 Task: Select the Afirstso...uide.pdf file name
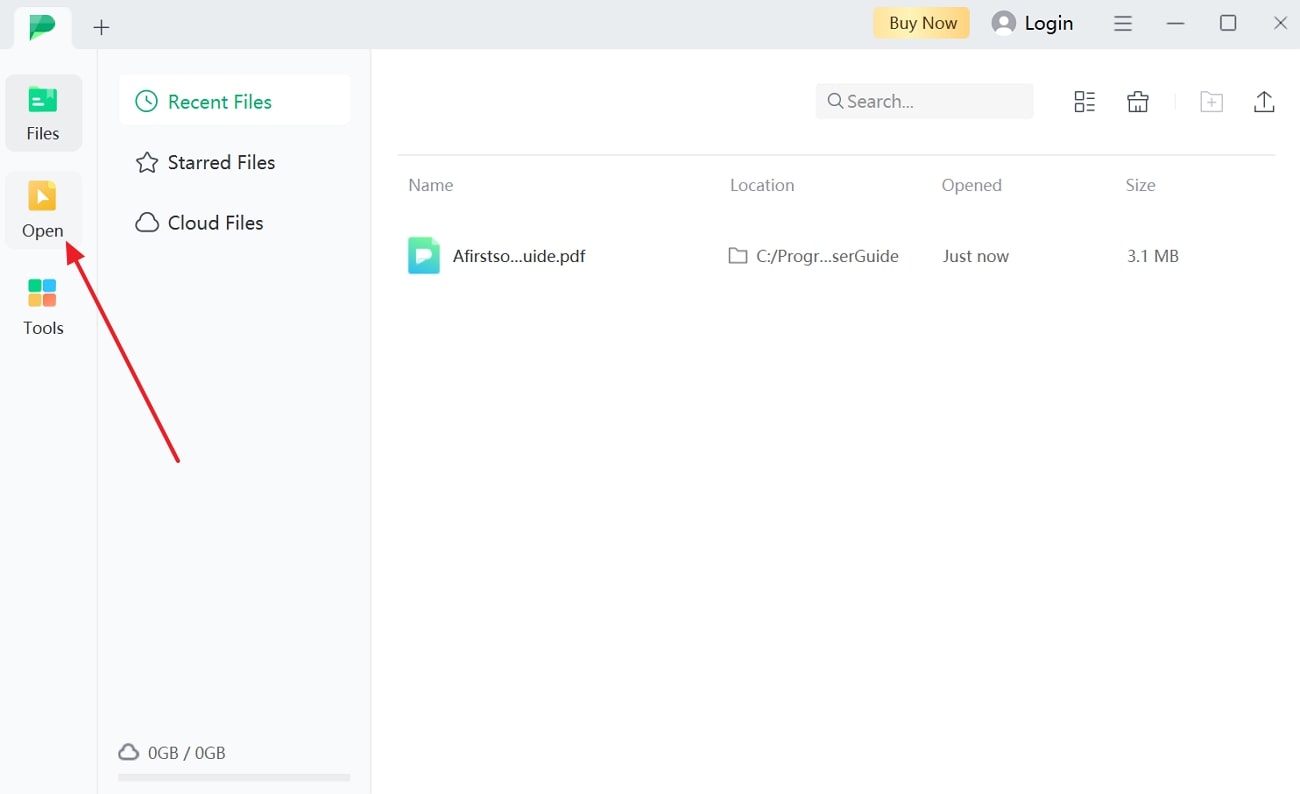pos(519,256)
